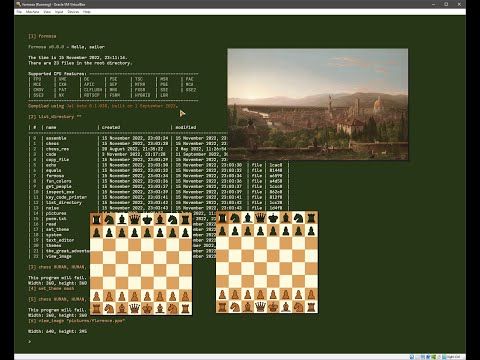480x360 pixels.
Task: Pick the g1 white knight on the right board
Action: click(298, 307)
